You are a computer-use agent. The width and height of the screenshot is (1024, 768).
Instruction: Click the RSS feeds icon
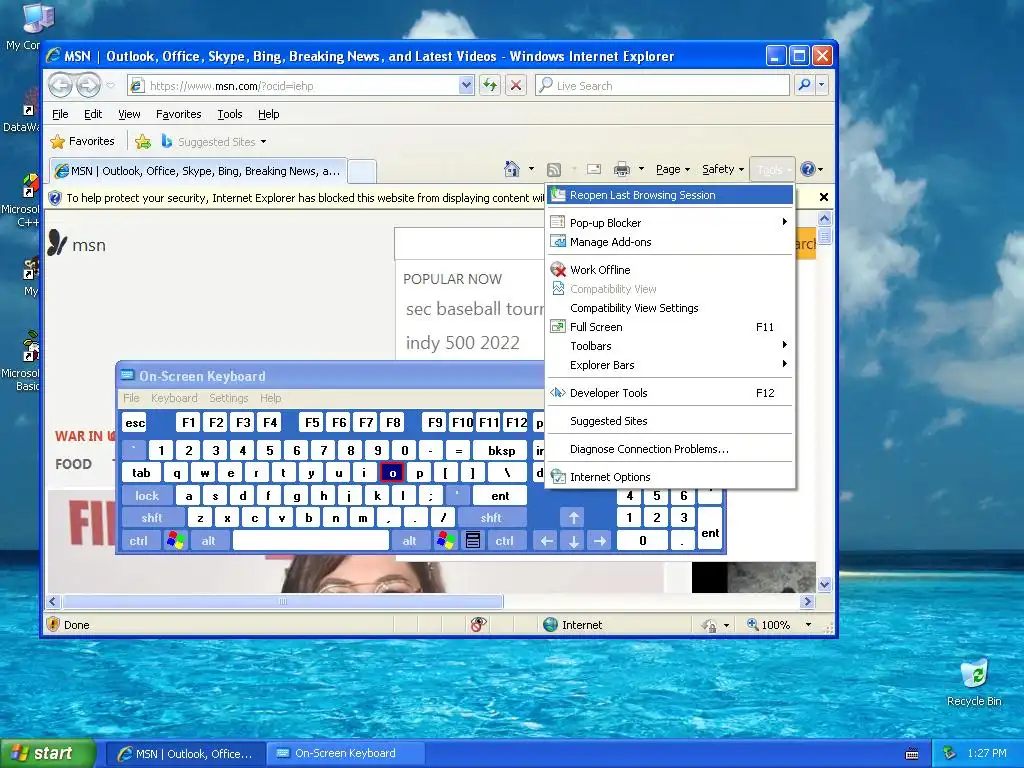click(x=554, y=170)
